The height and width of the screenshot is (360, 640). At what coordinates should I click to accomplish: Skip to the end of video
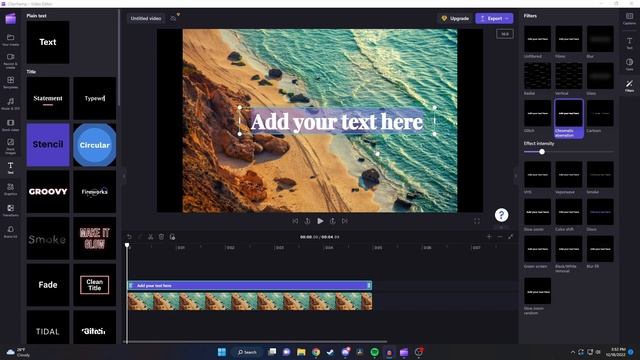pos(345,221)
